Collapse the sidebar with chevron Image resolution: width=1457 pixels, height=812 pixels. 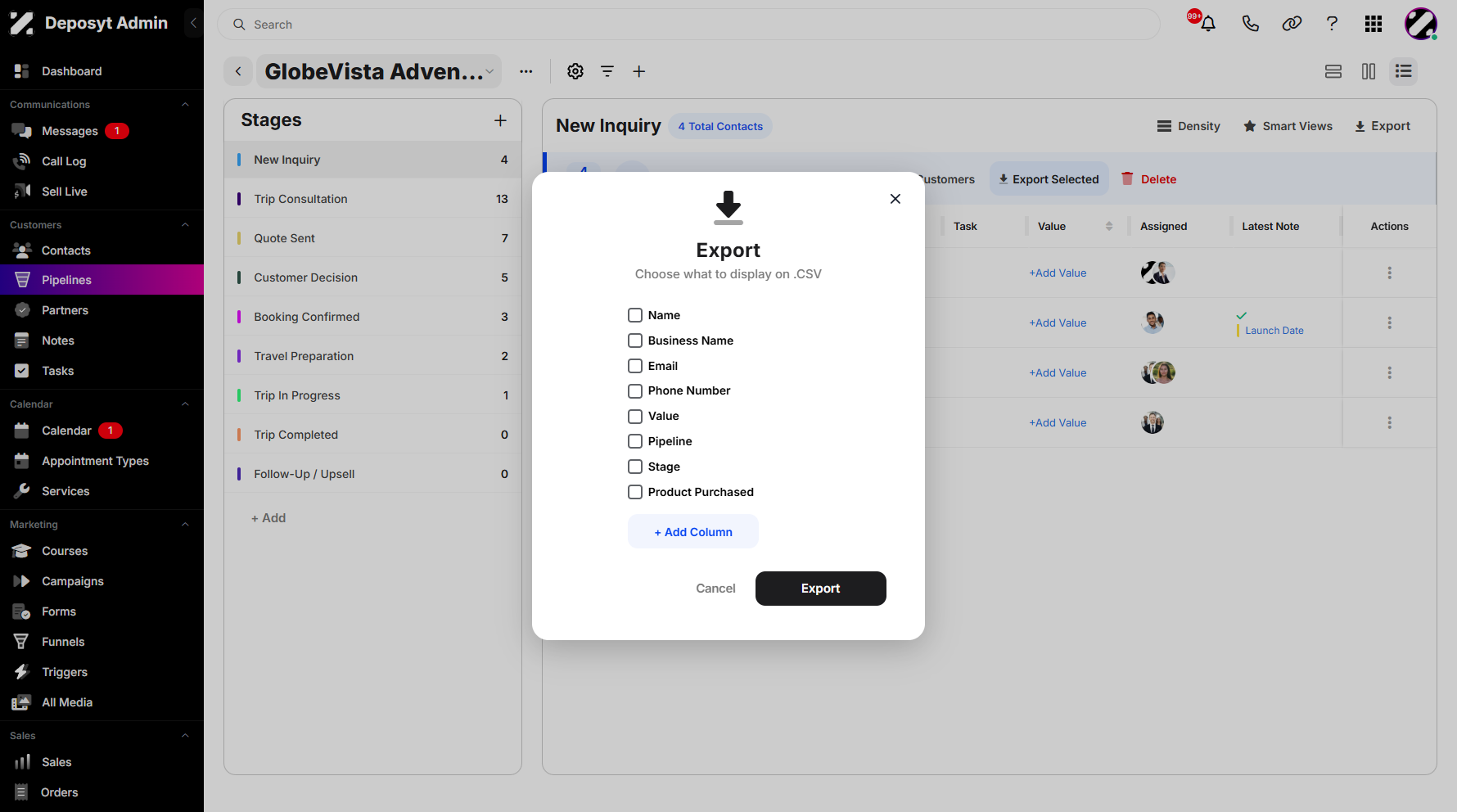pyautogui.click(x=193, y=23)
